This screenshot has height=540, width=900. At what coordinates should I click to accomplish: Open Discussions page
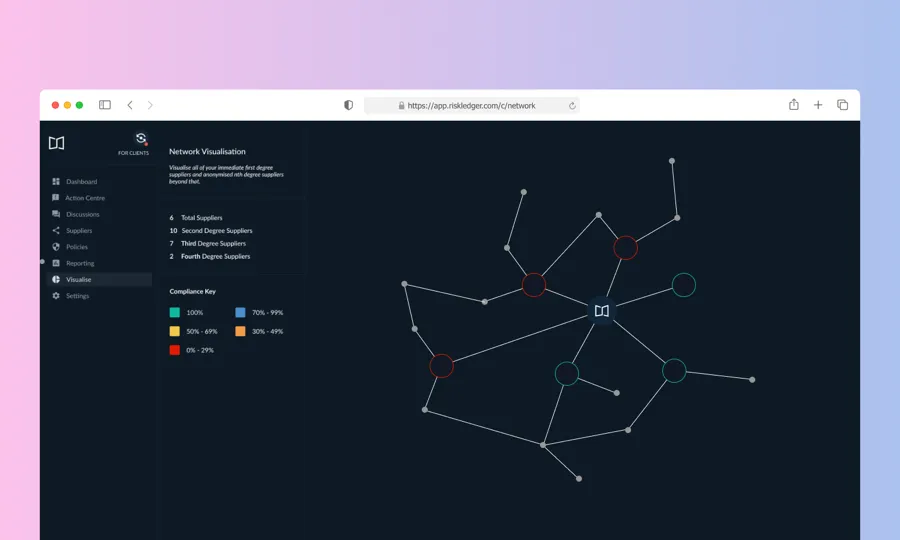[x=82, y=214]
